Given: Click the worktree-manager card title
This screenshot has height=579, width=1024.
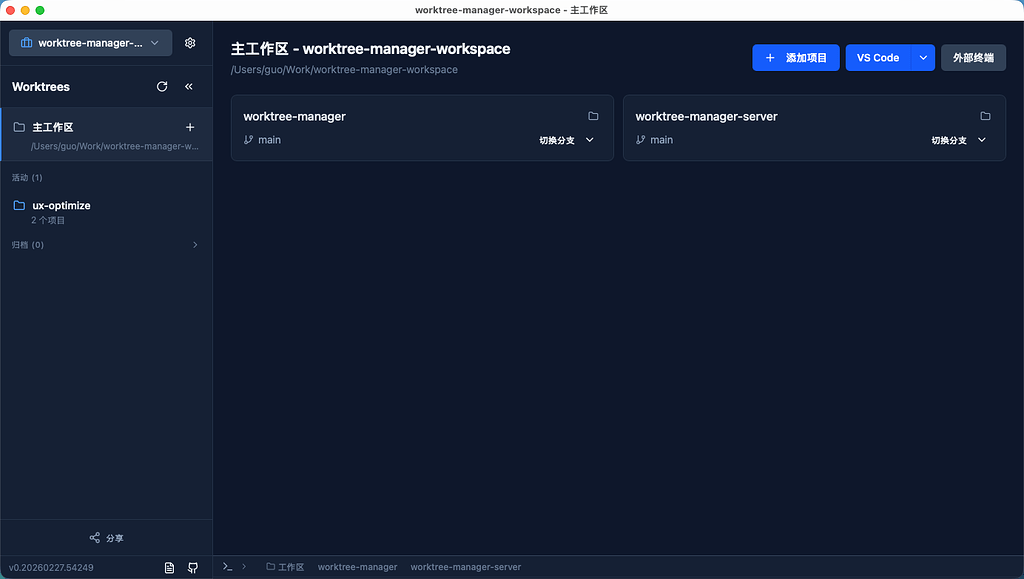Looking at the screenshot, I should click(295, 116).
